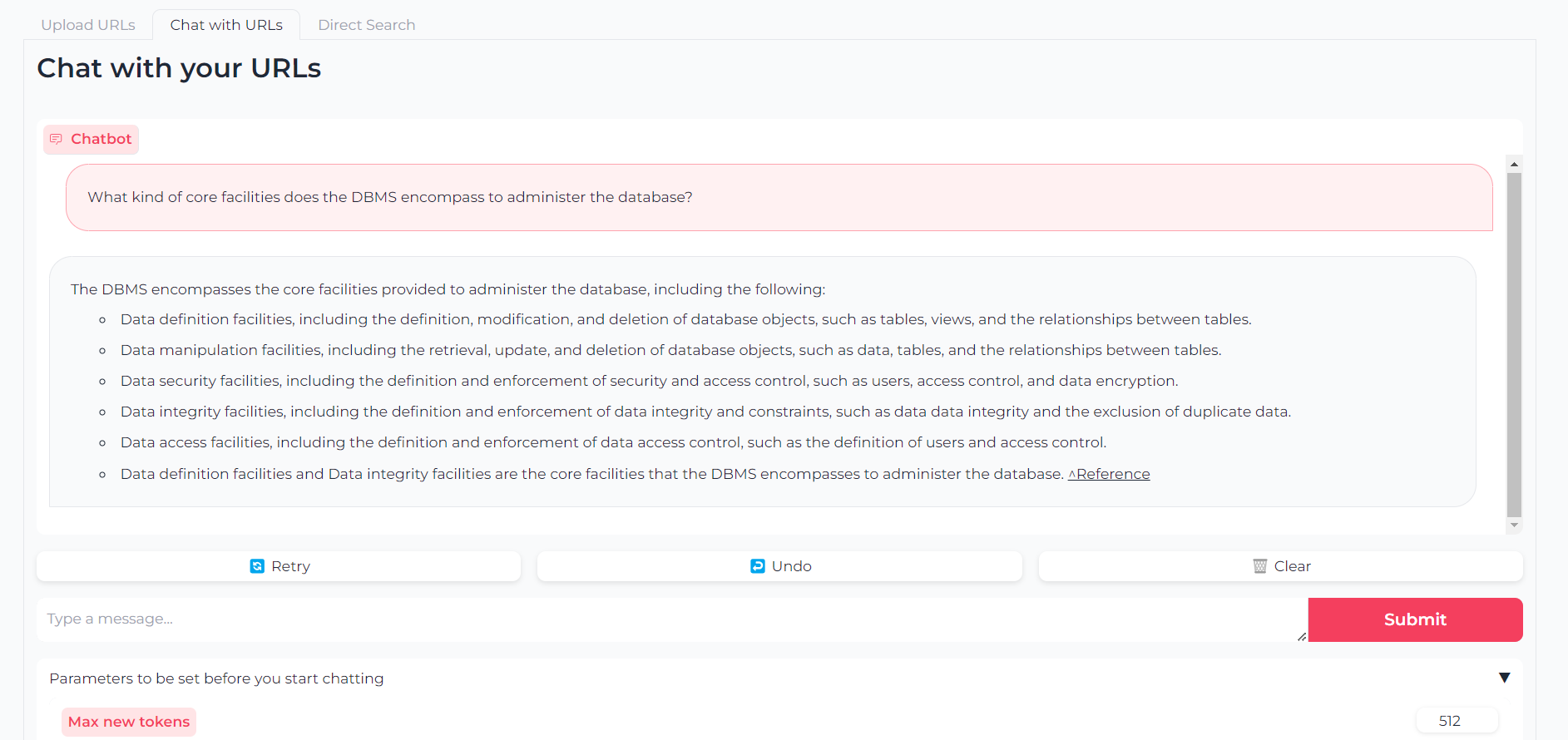Clear the chat conversation
This screenshot has height=740, width=1568.
(x=1281, y=566)
